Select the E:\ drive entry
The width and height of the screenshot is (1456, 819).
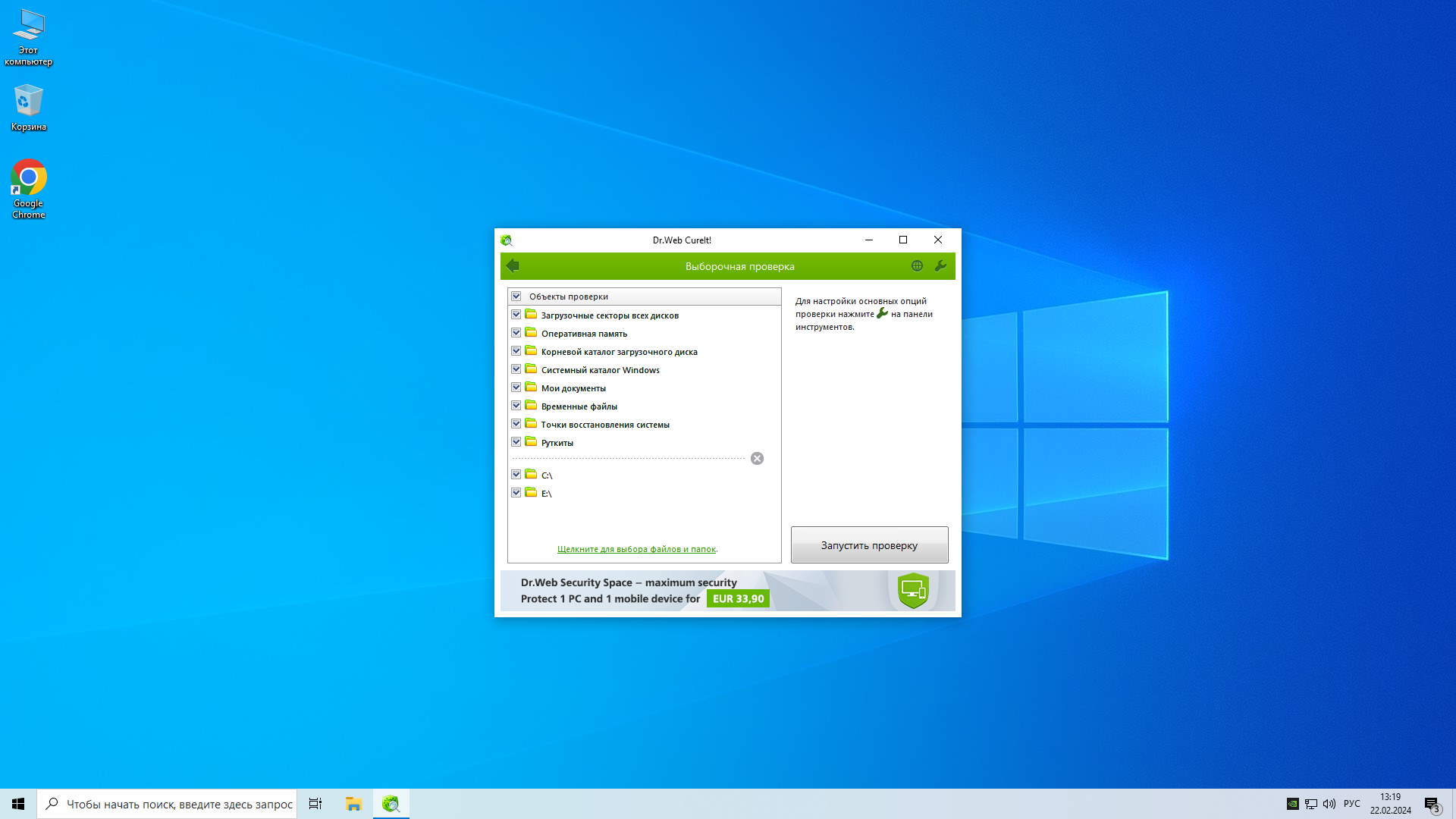pos(546,494)
